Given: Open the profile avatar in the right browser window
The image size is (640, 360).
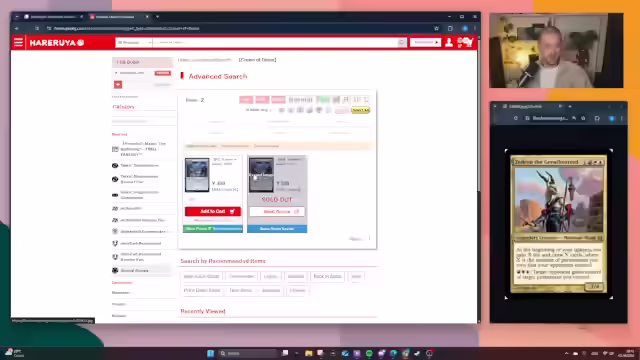Looking at the screenshot, I should click(611, 118).
